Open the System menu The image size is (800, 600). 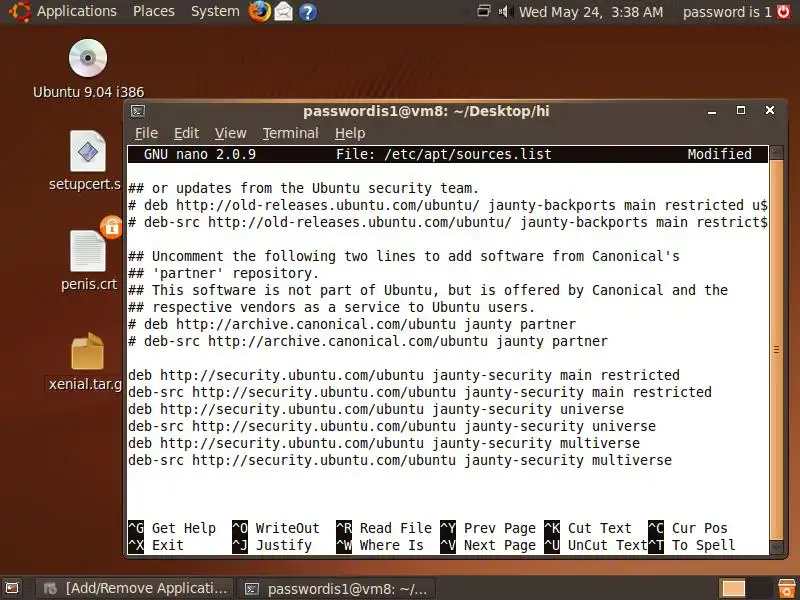(215, 11)
